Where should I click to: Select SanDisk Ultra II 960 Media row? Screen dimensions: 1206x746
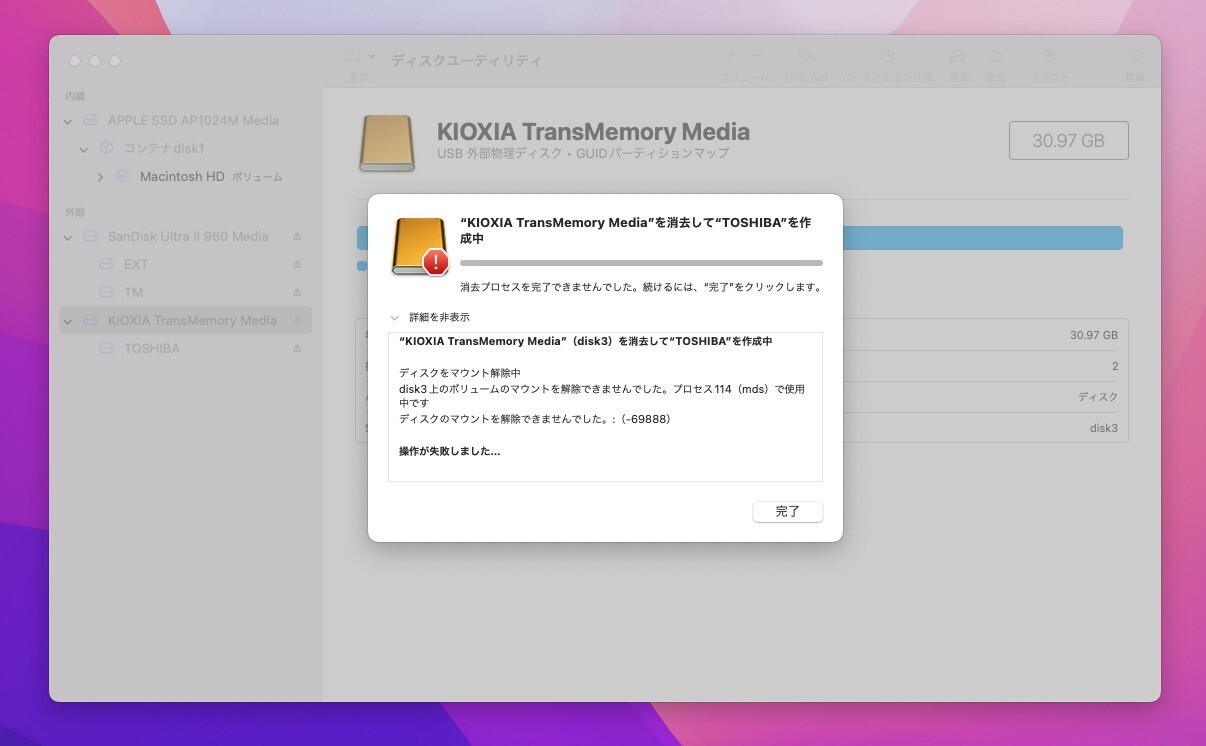[185, 236]
